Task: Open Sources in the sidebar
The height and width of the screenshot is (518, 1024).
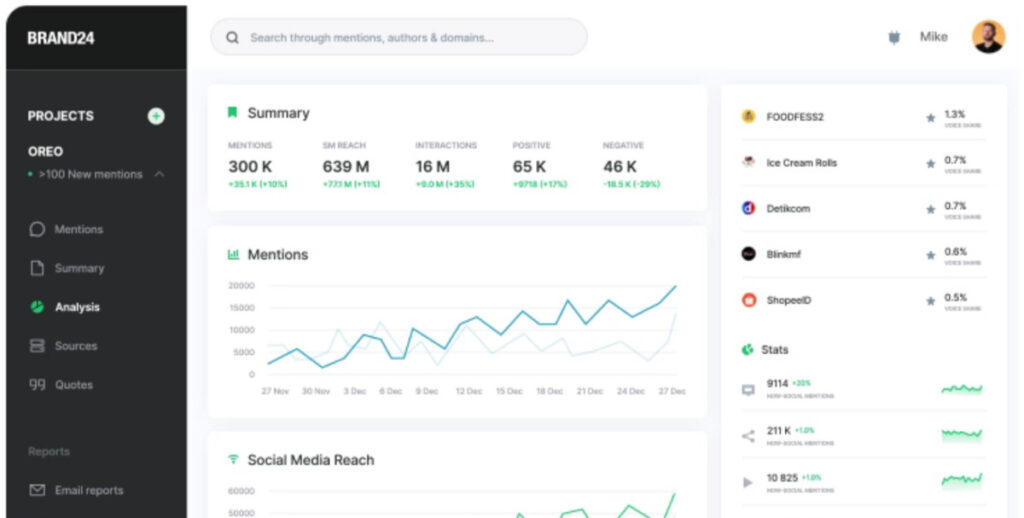Action: 76,346
